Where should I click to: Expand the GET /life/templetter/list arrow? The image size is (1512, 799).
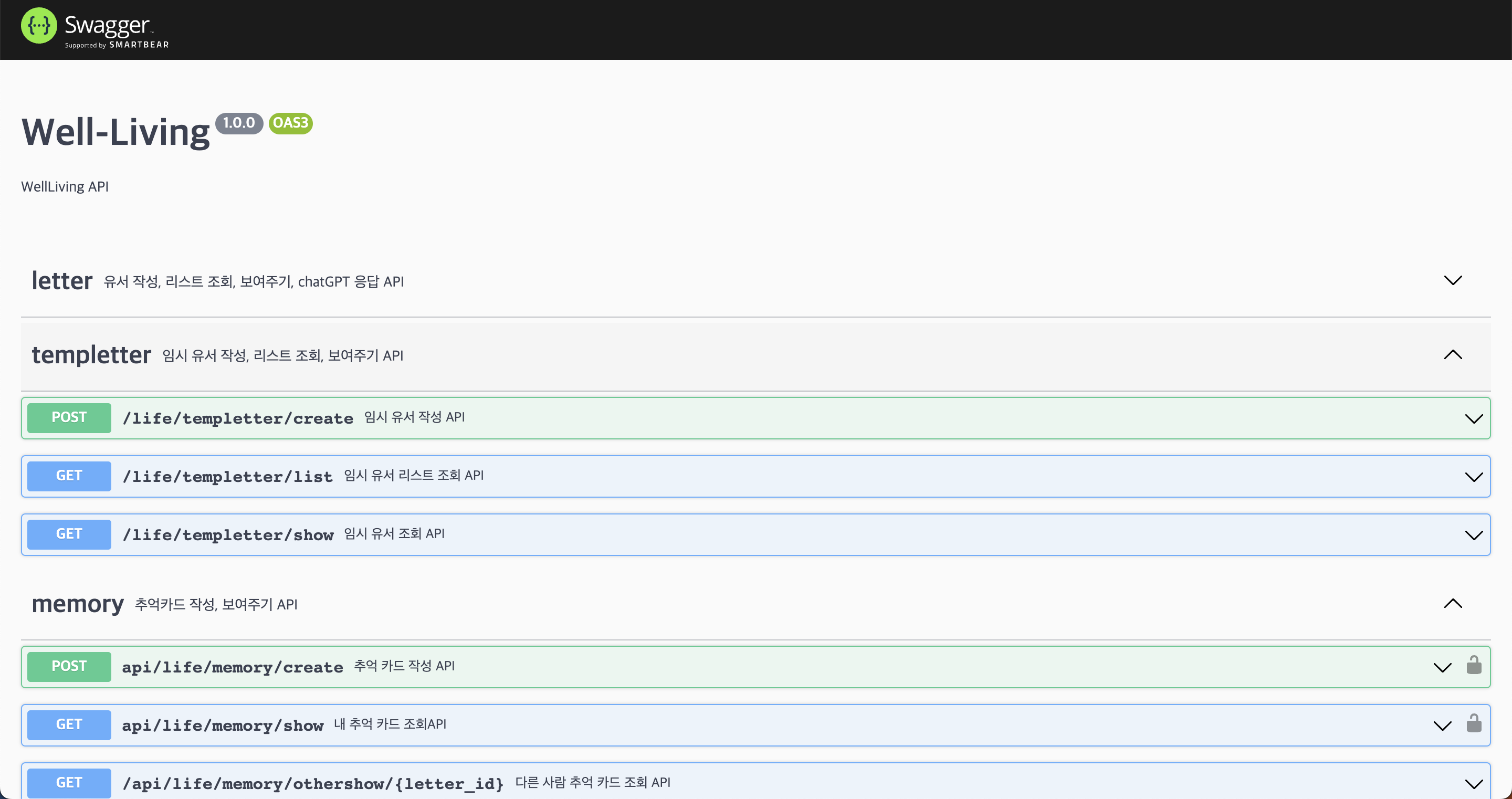[1473, 477]
